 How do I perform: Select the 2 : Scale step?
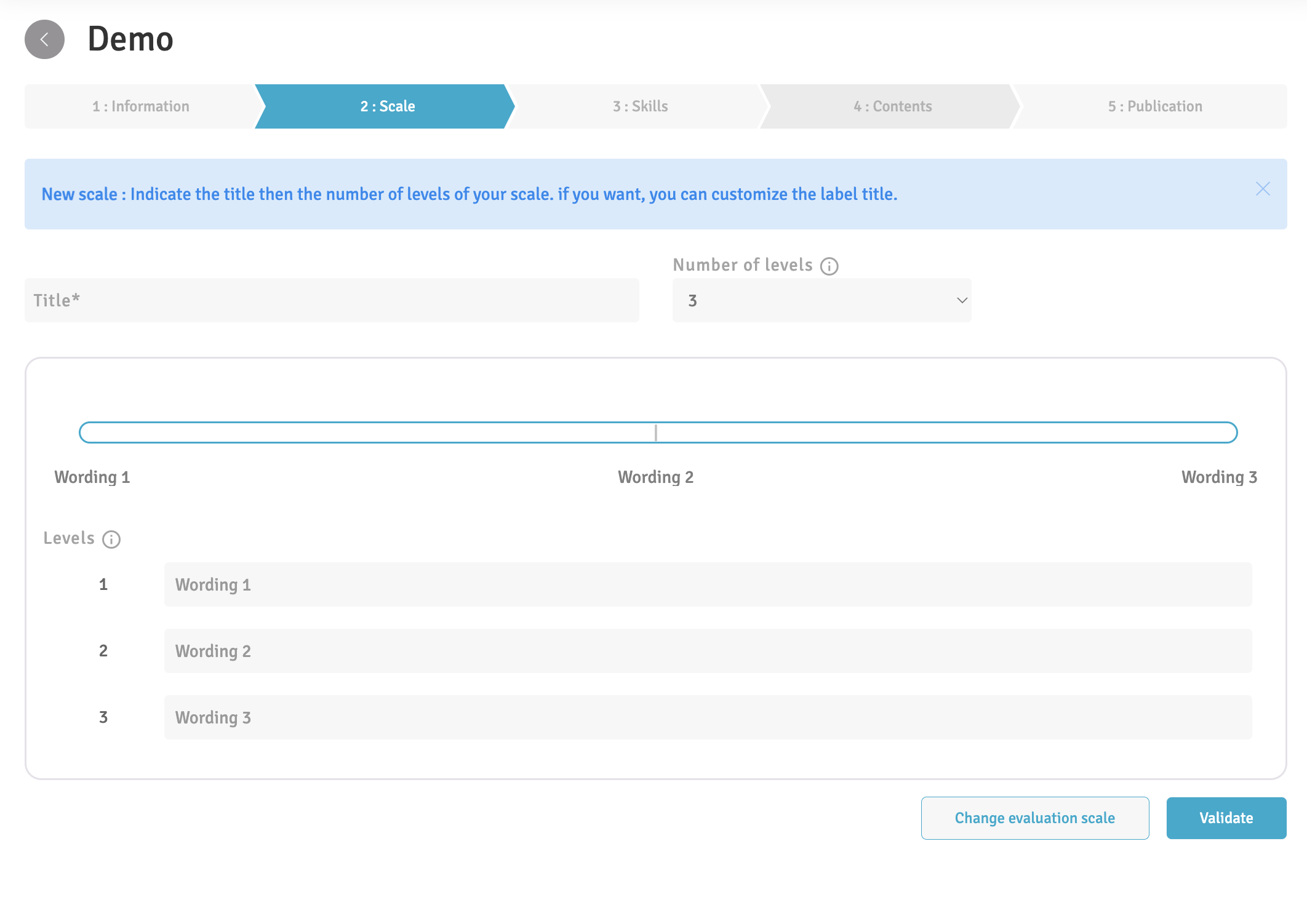387,106
